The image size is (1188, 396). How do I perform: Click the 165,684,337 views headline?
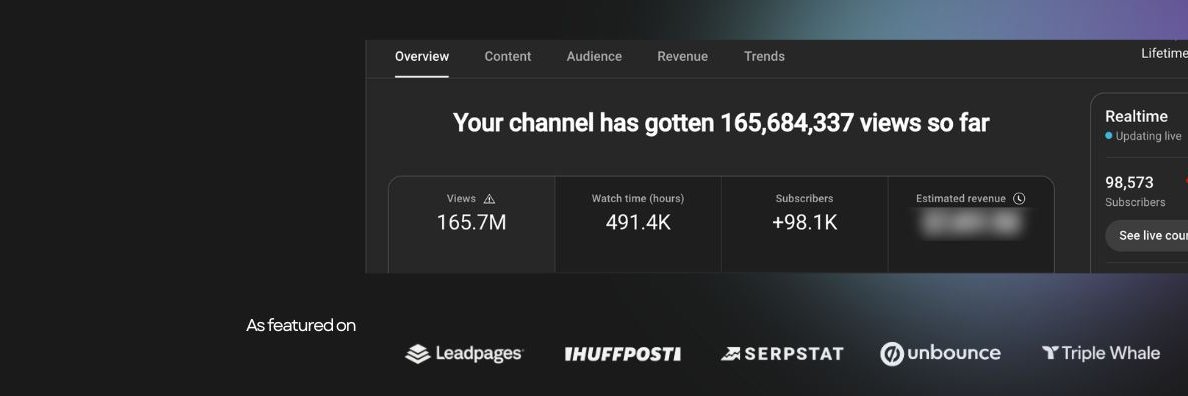coord(721,123)
